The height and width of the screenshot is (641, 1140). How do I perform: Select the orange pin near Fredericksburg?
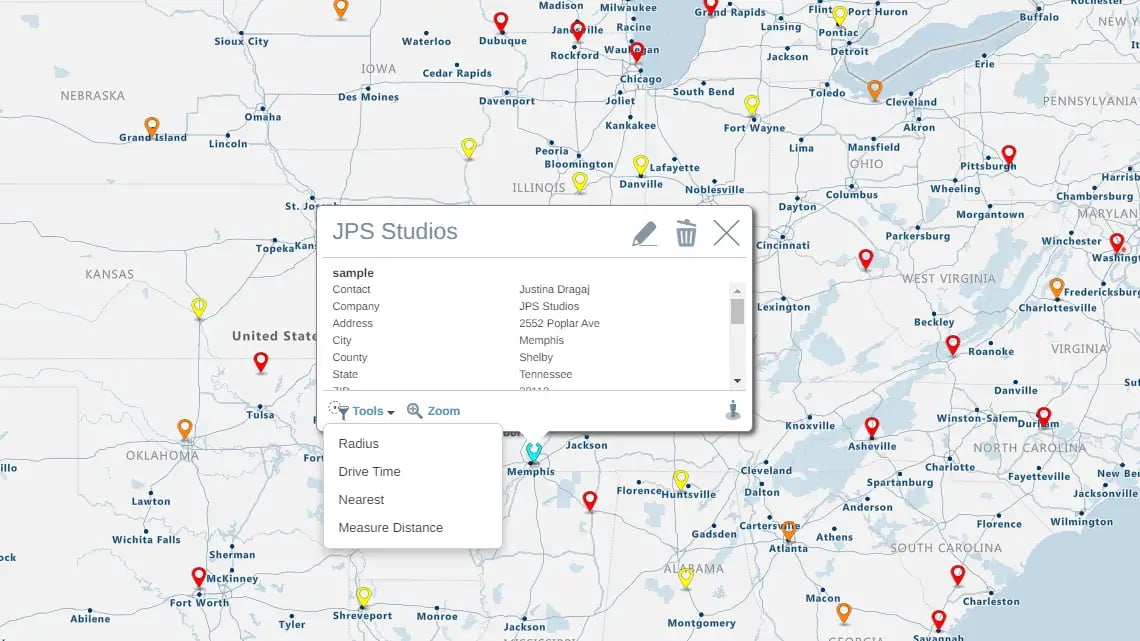coord(1056,288)
